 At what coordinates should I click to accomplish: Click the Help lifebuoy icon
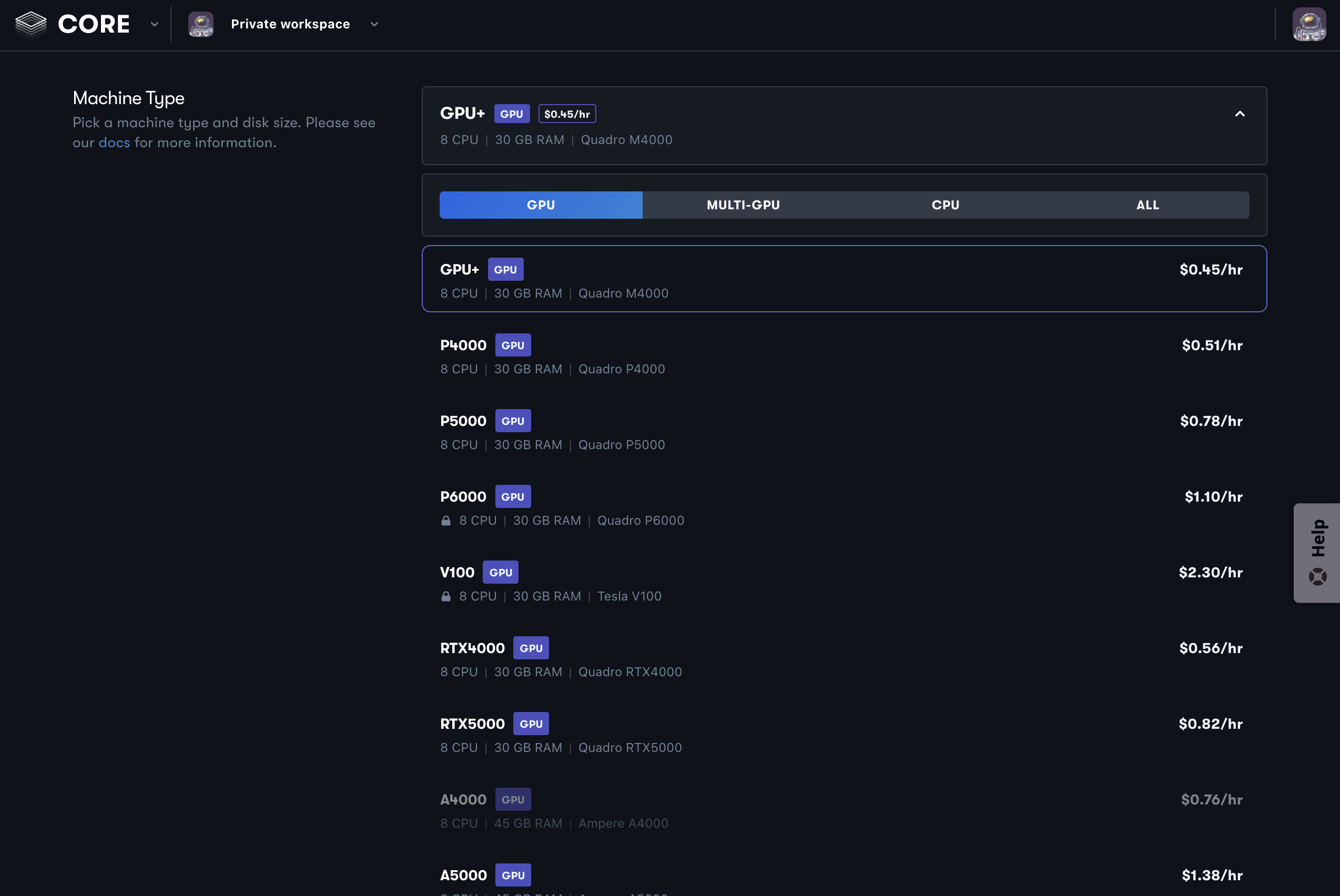point(1318,576)
